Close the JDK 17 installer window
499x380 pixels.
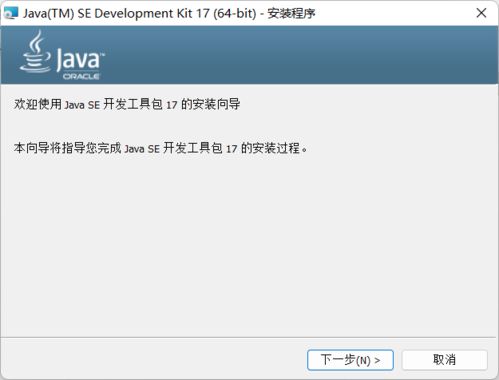(x=481, y=13)
